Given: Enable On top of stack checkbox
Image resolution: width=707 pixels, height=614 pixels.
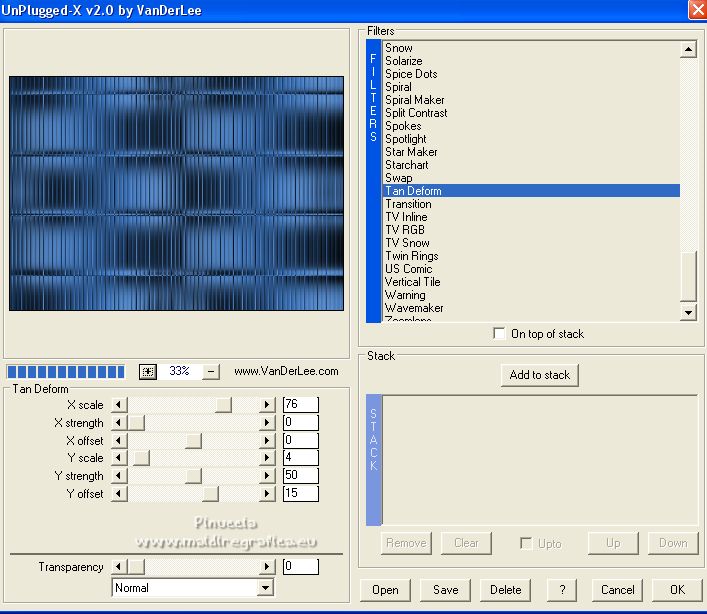Looking at the screenshot, I should pyautogui.click(x=499, y=334).
